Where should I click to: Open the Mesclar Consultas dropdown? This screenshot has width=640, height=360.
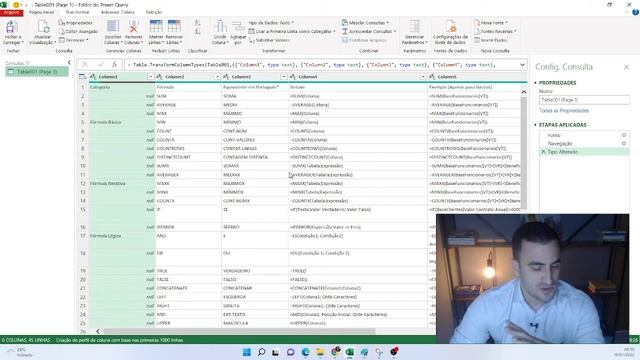pos(366,23)
